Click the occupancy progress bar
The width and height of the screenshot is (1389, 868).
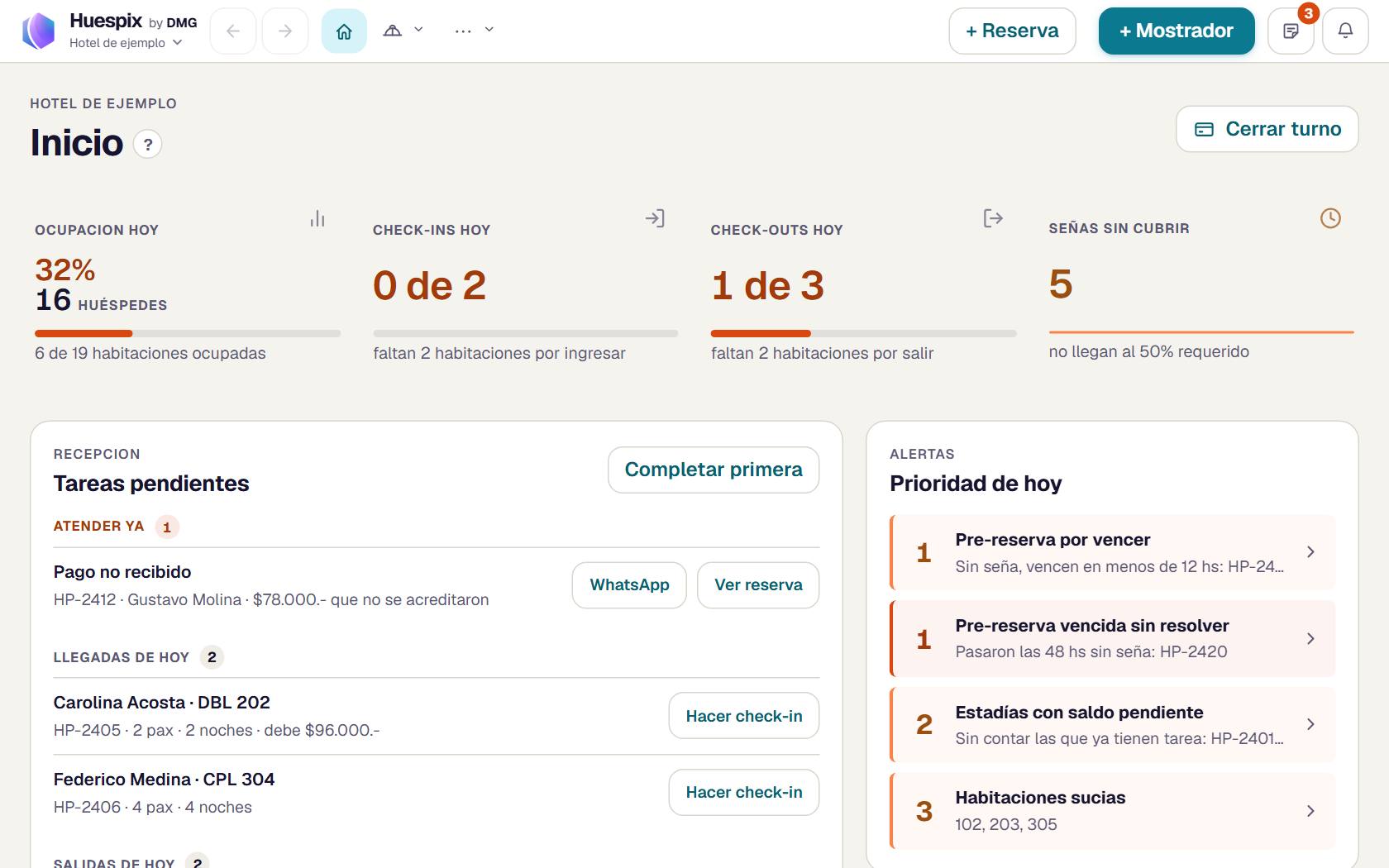(x=188, y=333)
